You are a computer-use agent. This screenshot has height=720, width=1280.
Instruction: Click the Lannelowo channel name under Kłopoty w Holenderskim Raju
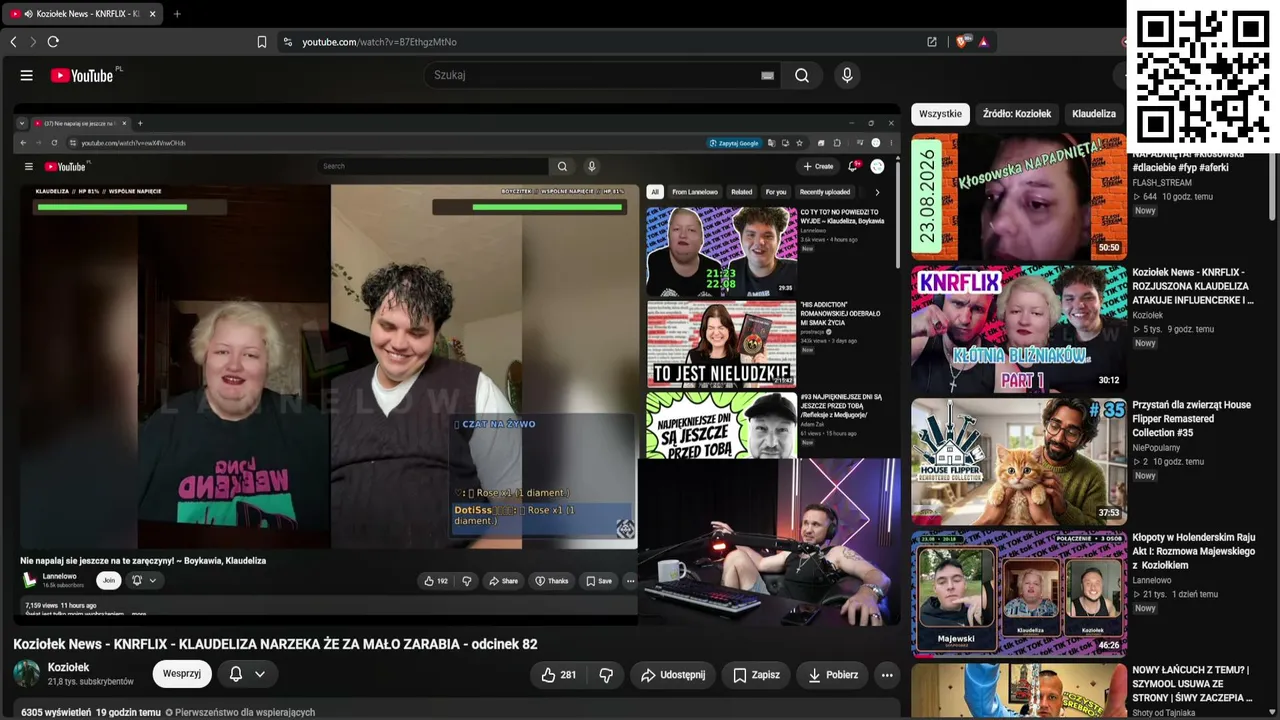click(x=1152, y=580)
